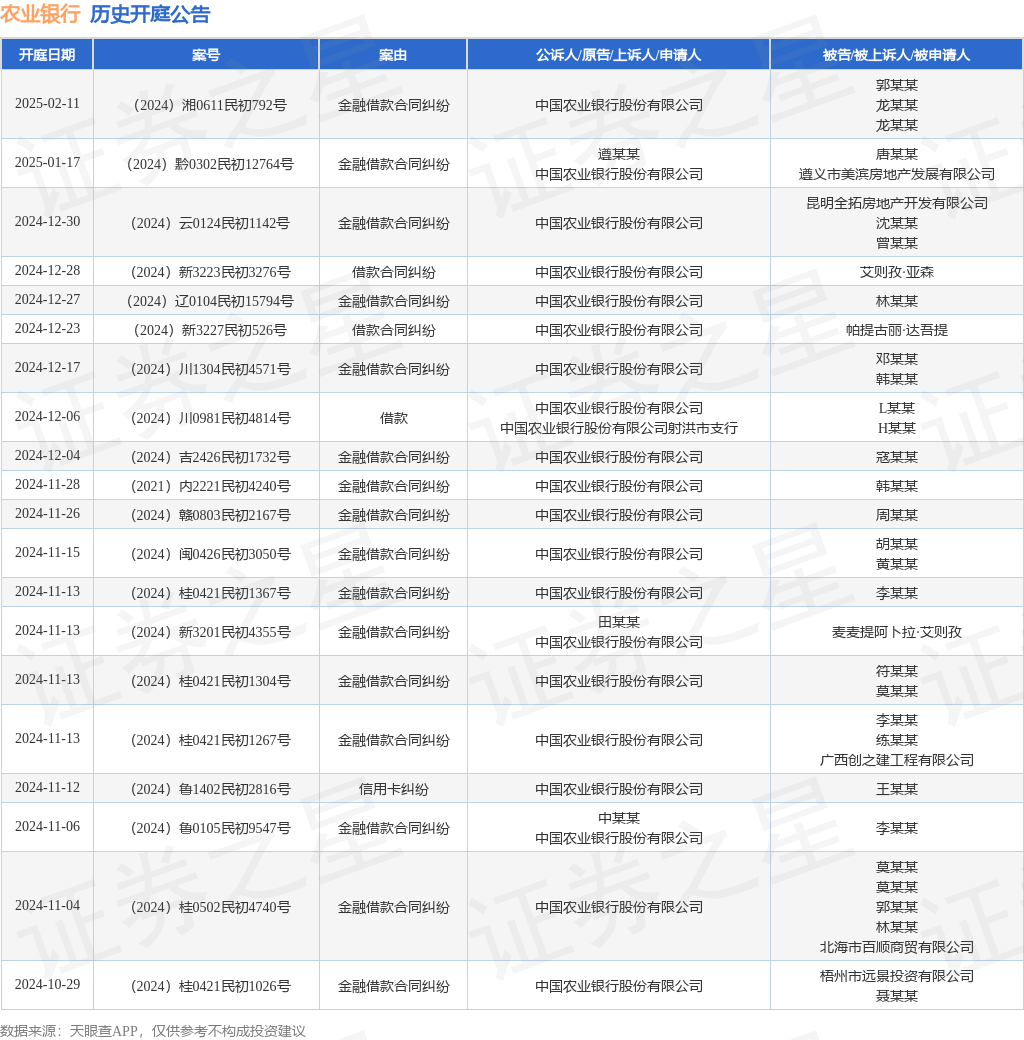Select the date 2024-12-27

pyautogui.click(x=47, y=300)
